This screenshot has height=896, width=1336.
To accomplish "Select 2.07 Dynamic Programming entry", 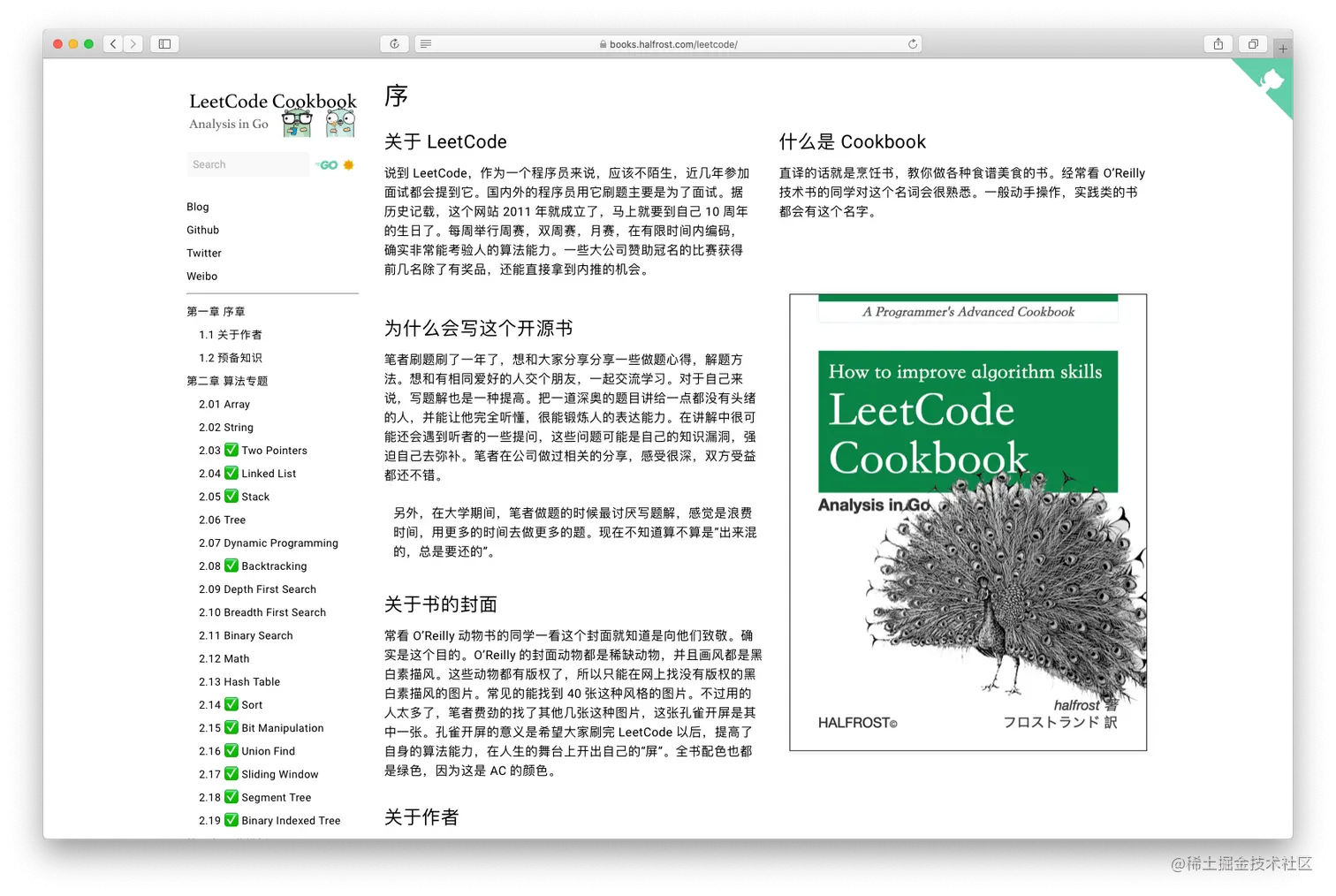I will 269,543.
